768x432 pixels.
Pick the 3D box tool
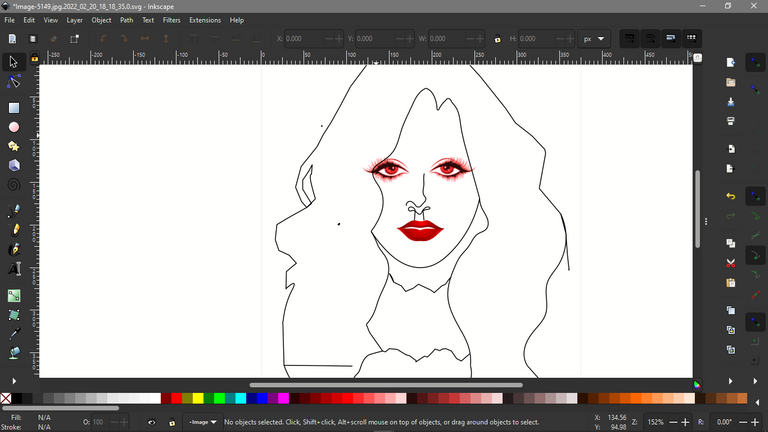pos(14,166)
